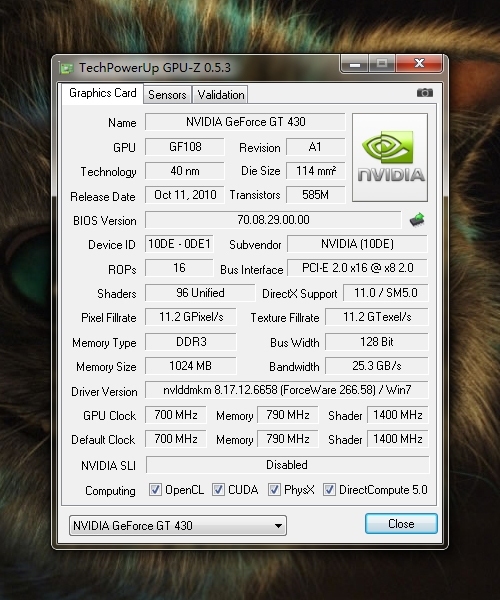Click GPU Clock row Shader 1400 MHz field
Image resolution: width=500 pixels, height=600 pixels.
click(397, 415)
